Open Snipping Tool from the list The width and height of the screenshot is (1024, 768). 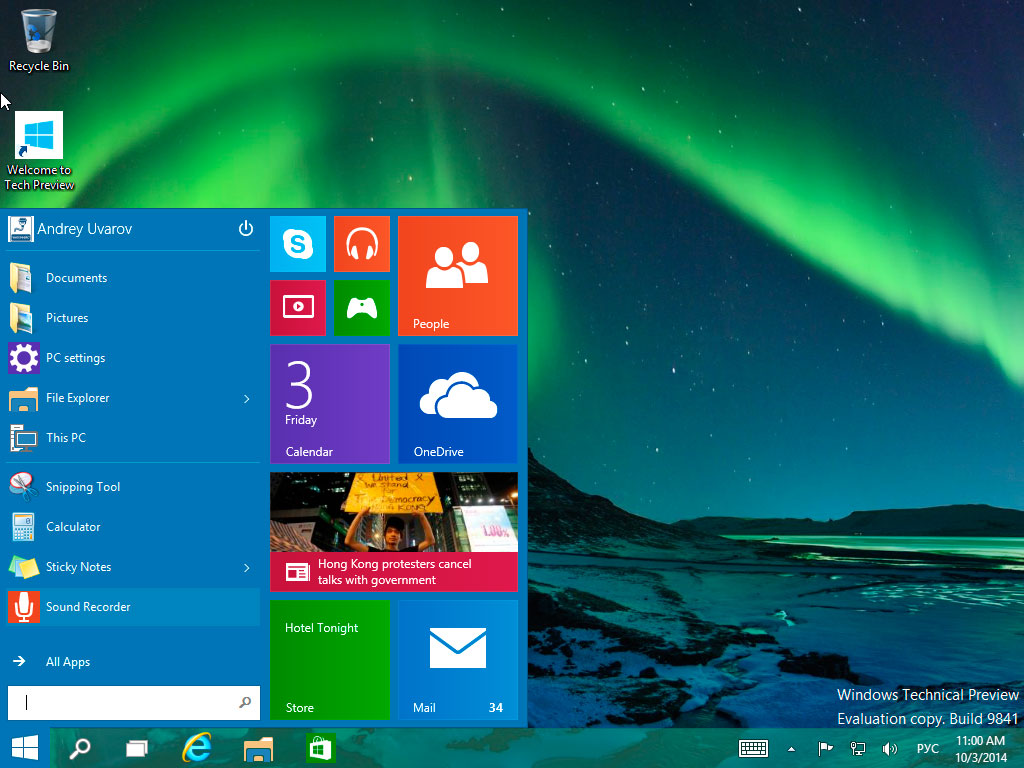[x=82, y=487]
